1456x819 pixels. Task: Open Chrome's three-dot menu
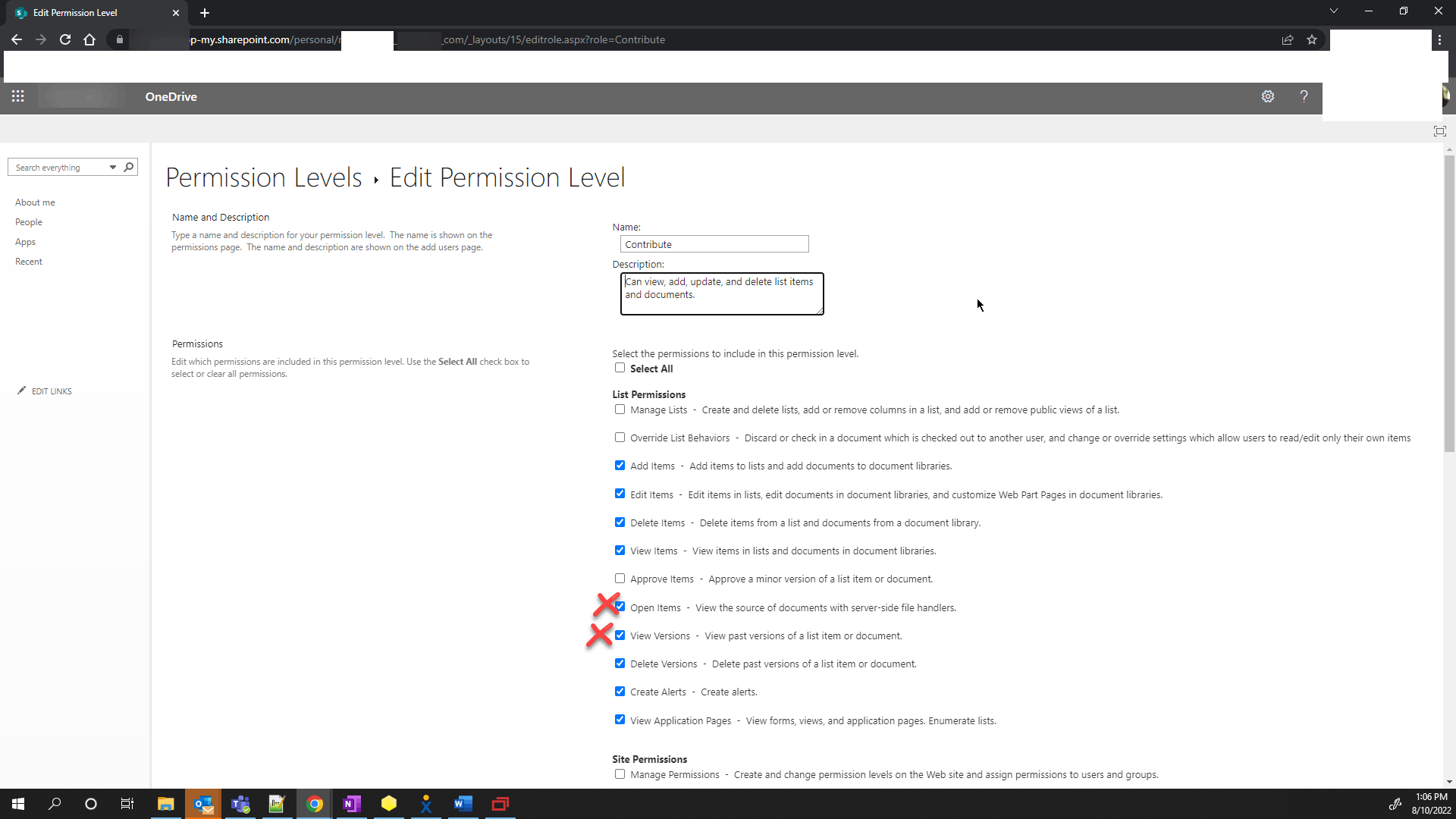click(x=1439, y=39)
